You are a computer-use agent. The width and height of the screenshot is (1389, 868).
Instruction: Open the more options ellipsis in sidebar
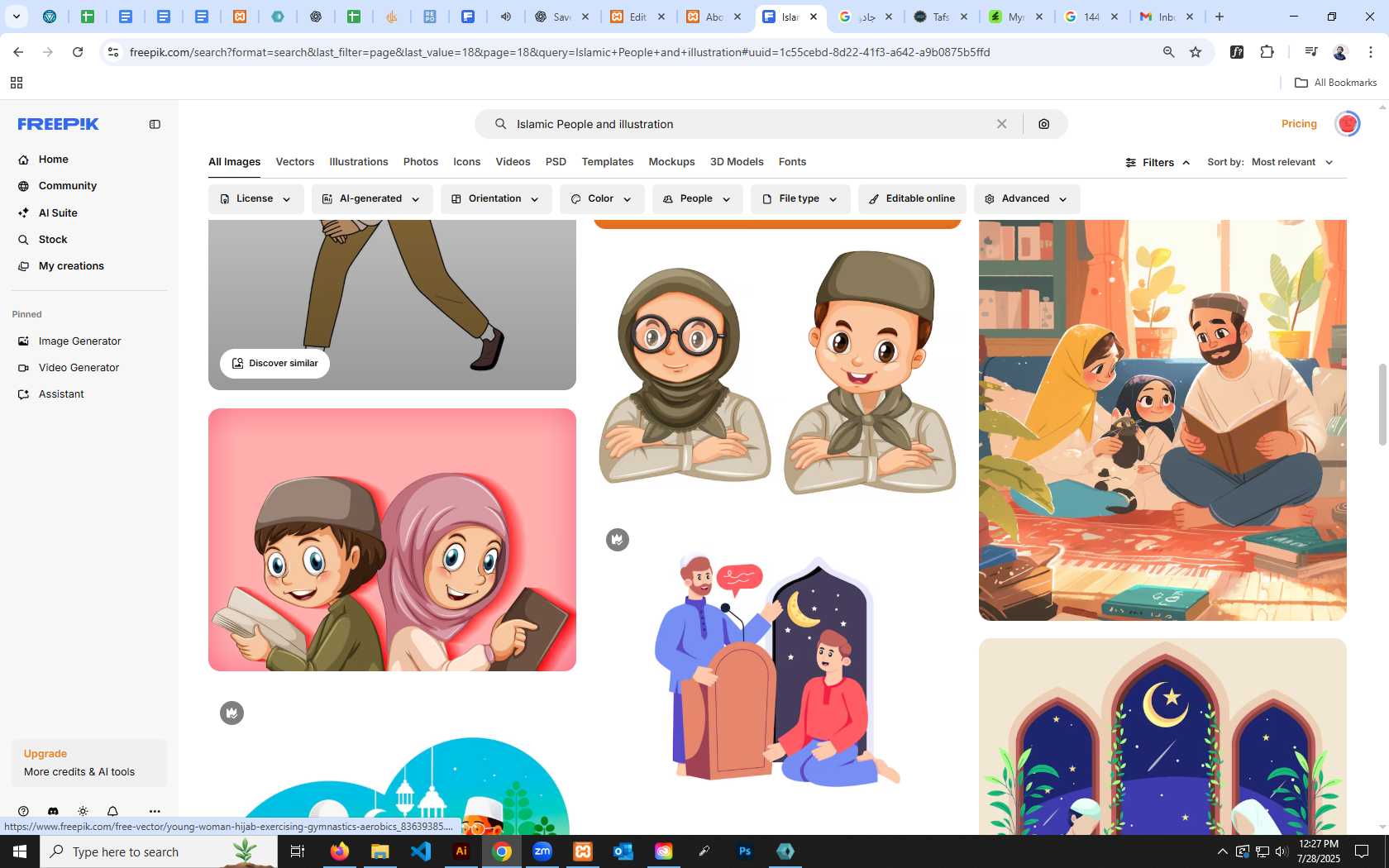tap(155, 812)
